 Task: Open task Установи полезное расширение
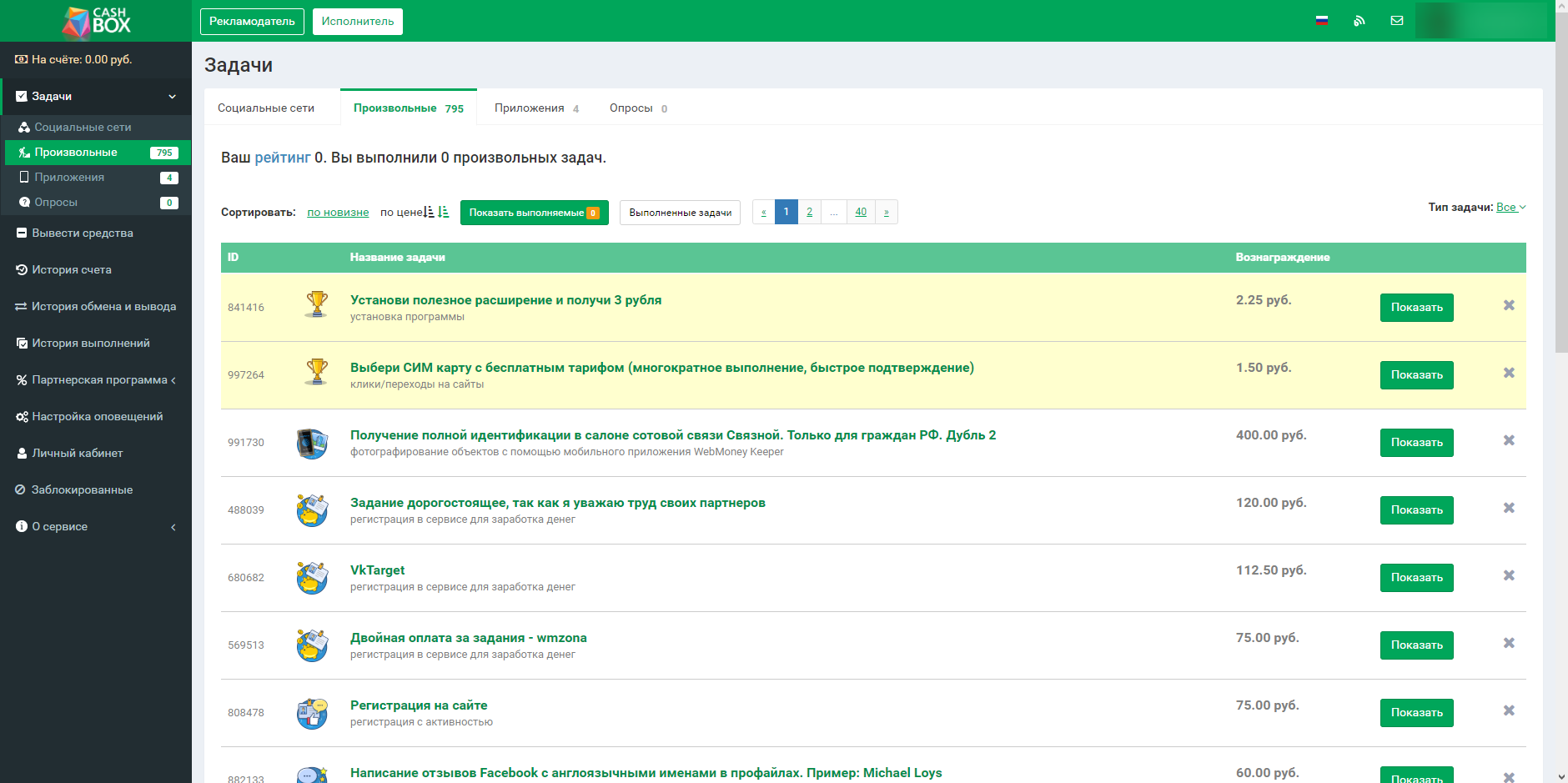pyautogui.click(x=505, y=300)
